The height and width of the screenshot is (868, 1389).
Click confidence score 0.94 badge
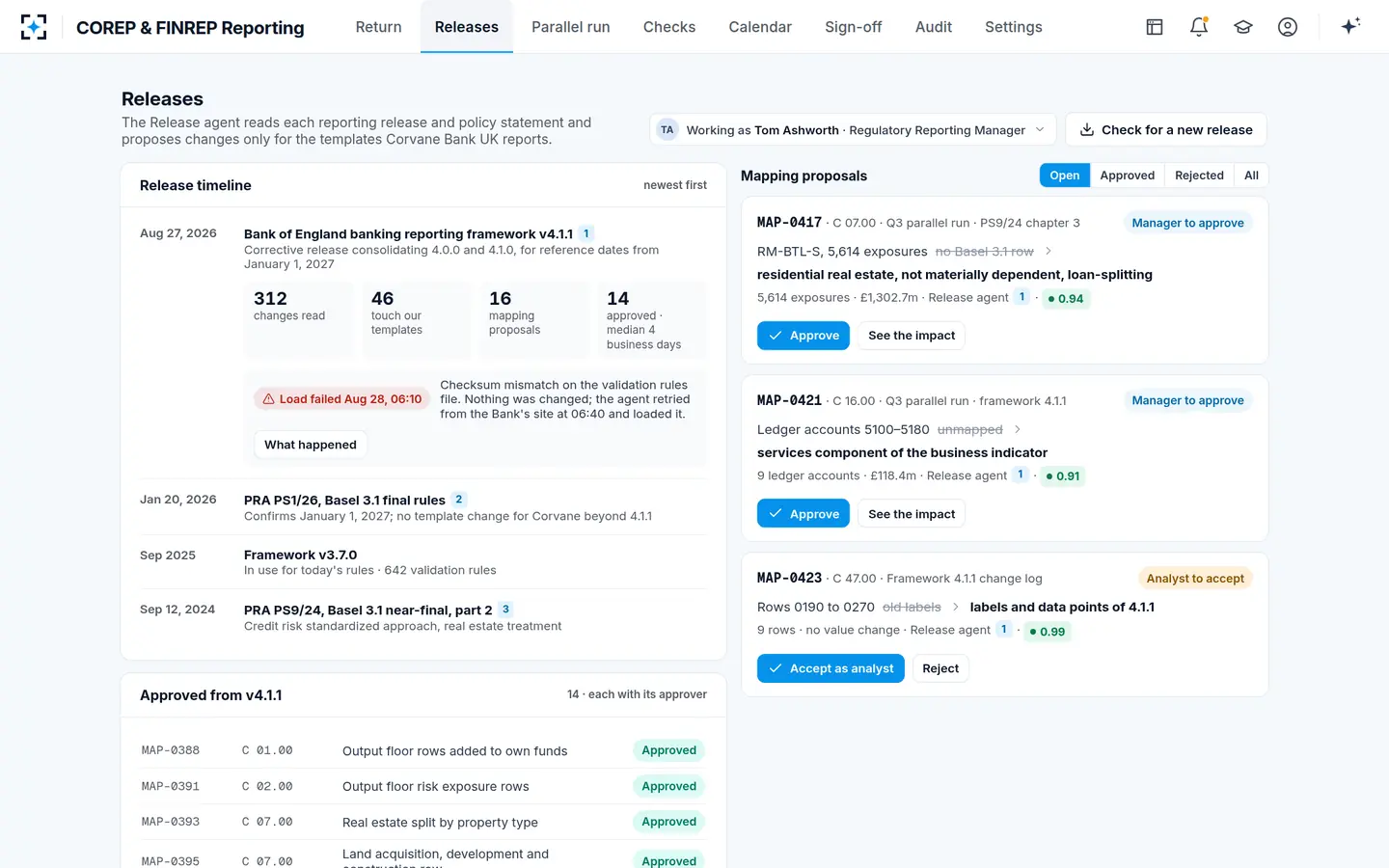pyautogui.click(x=1066, y=299)
